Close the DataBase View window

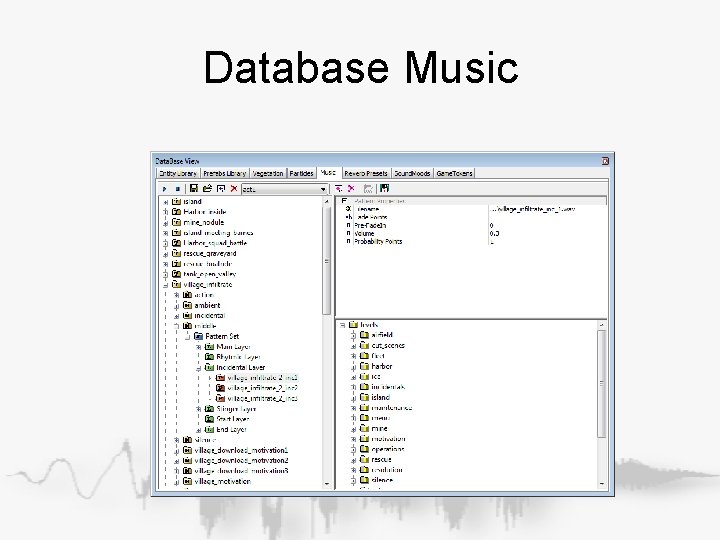605,161
